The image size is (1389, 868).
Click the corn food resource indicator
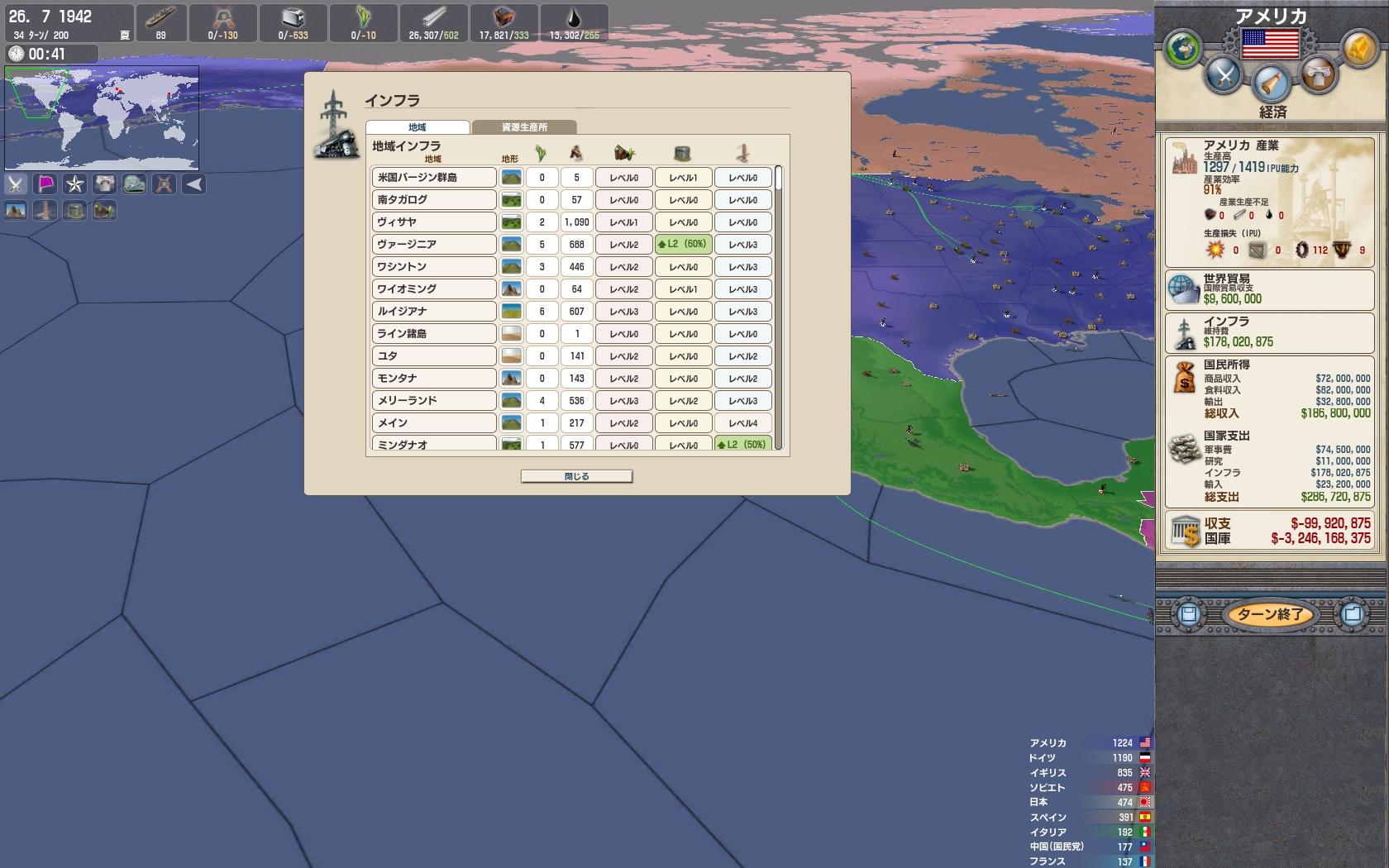tap(363, 23)
